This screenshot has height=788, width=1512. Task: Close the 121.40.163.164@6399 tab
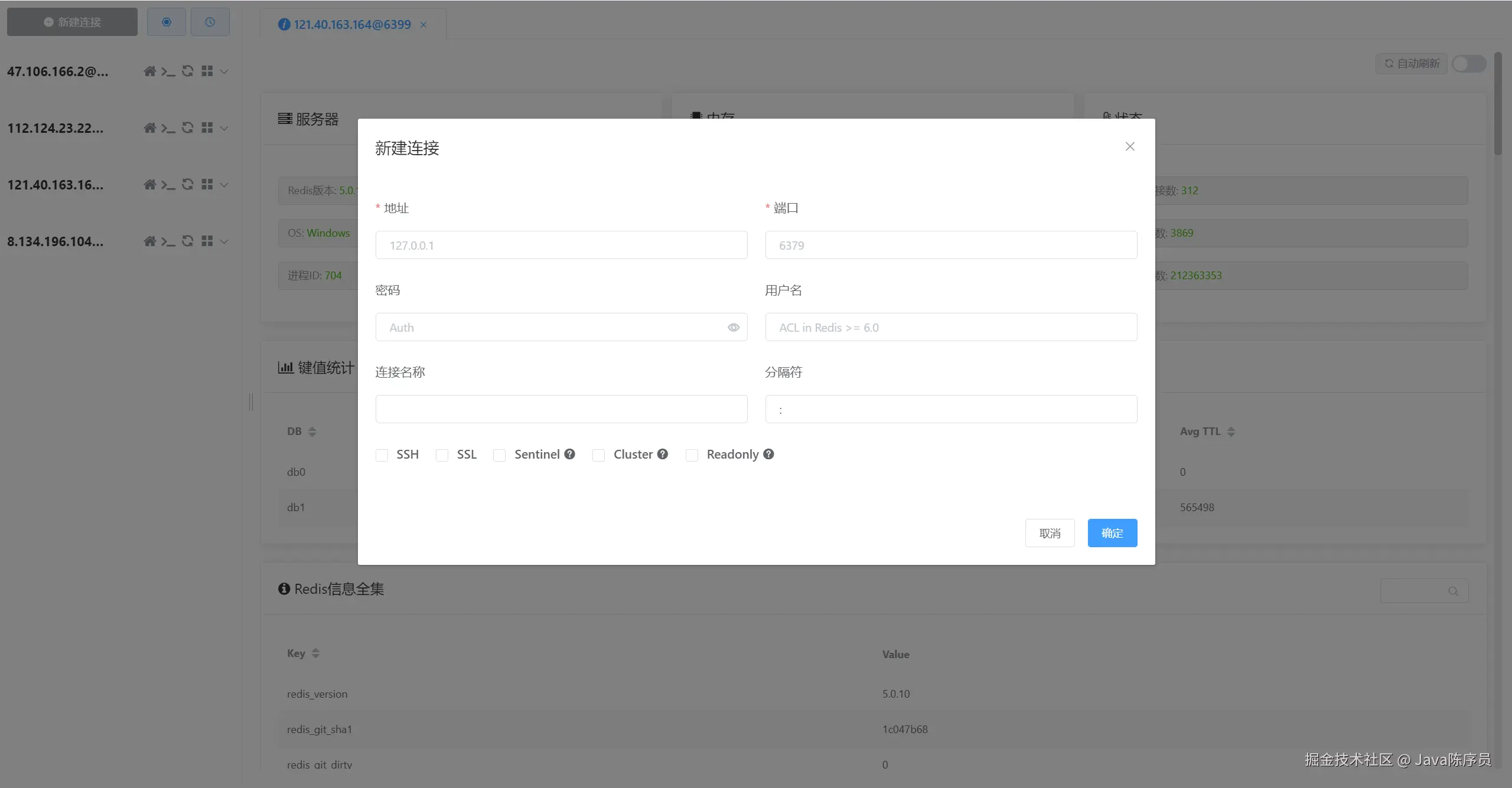click(x=423, y=25)
